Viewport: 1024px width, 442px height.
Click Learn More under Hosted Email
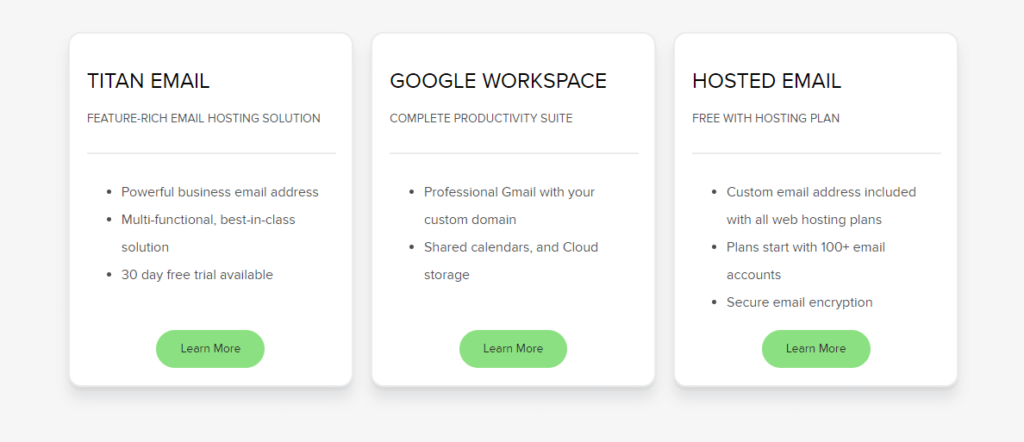tap(816, 349)
